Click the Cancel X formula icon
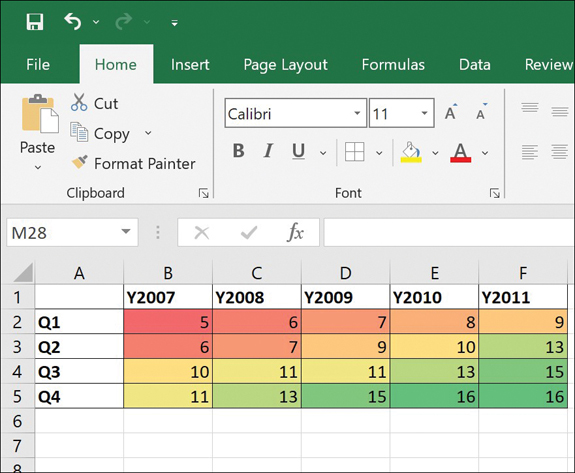 click(202, 232)
